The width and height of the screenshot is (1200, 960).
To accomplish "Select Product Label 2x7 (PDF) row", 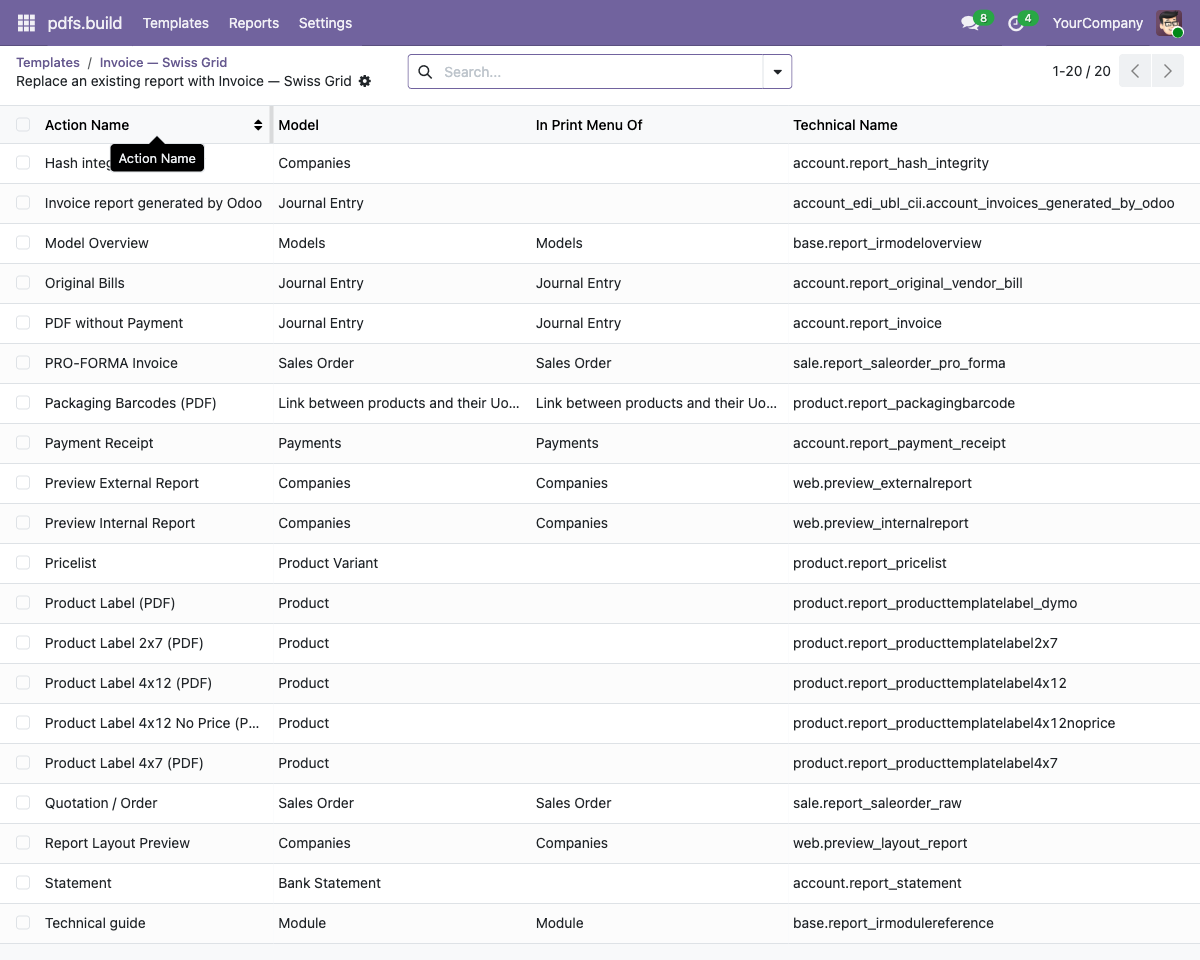I will point(600,643).
